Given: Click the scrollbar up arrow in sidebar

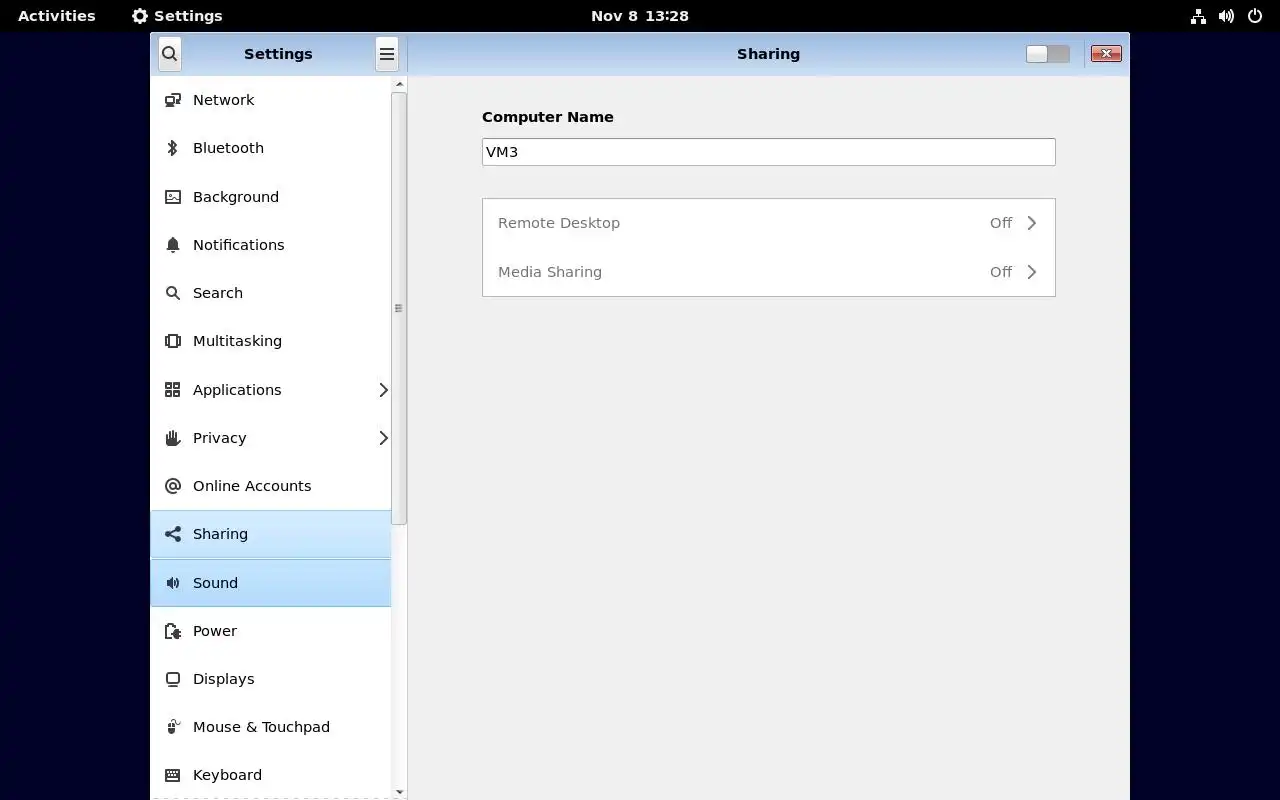Looking at the screenshot, I should click(399, 85).
